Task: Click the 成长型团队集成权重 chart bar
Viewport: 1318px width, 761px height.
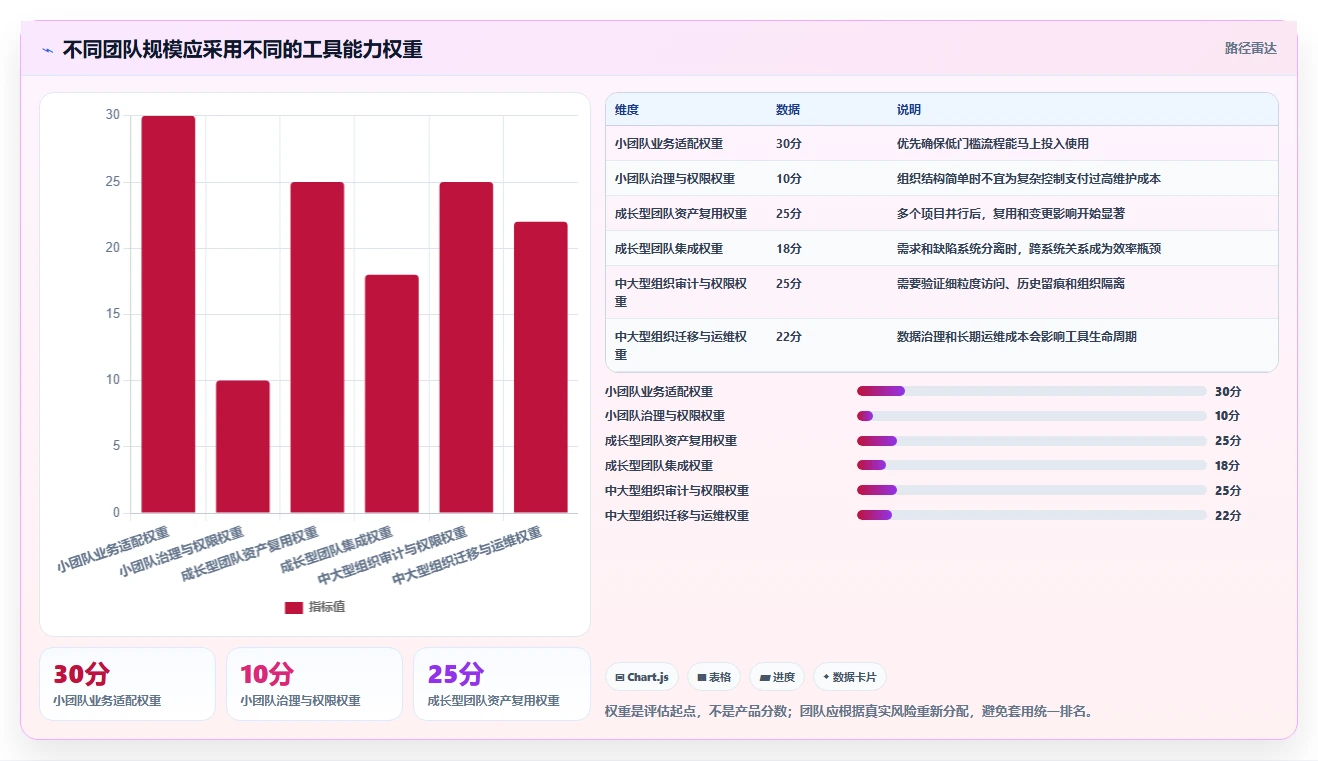Action: click(392, 394)
